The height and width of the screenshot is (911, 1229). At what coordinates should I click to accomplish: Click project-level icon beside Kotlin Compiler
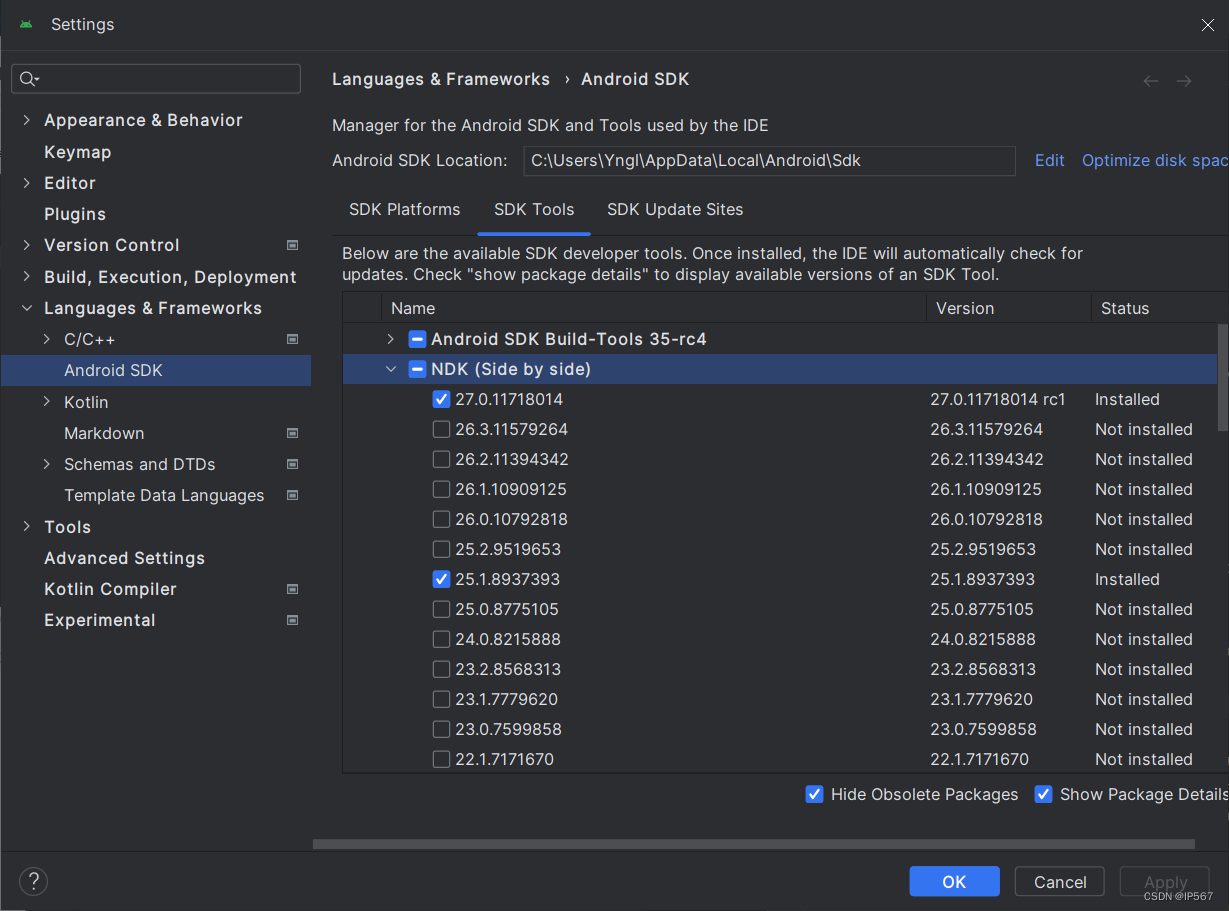[292, 589]
